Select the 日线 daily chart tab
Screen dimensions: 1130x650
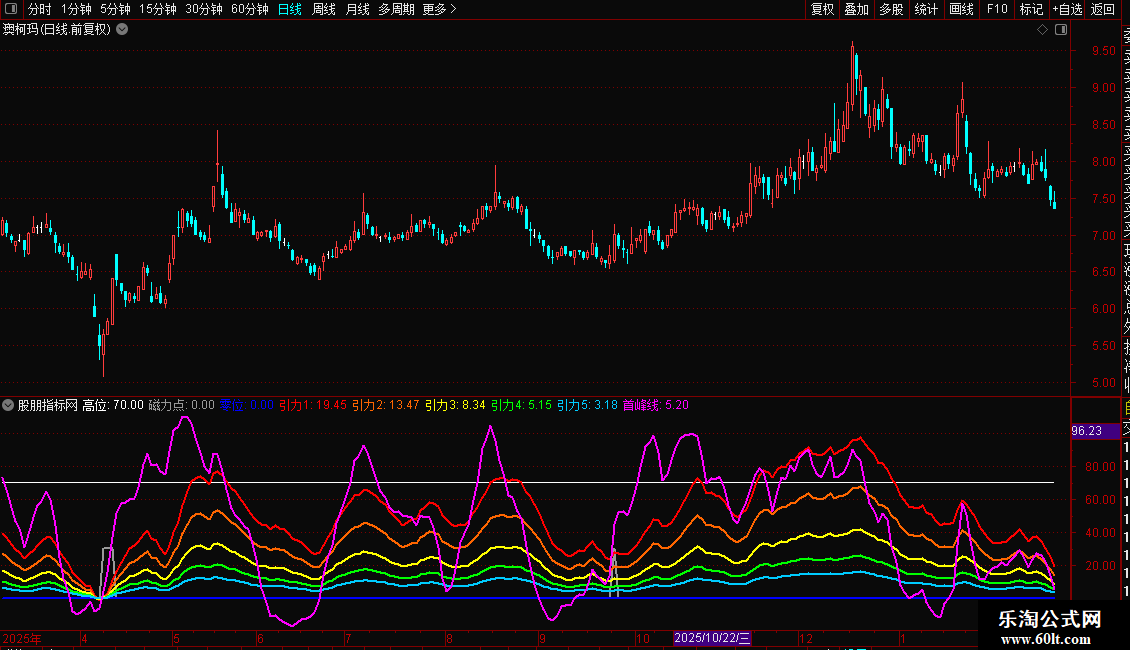tap(290, 9)
